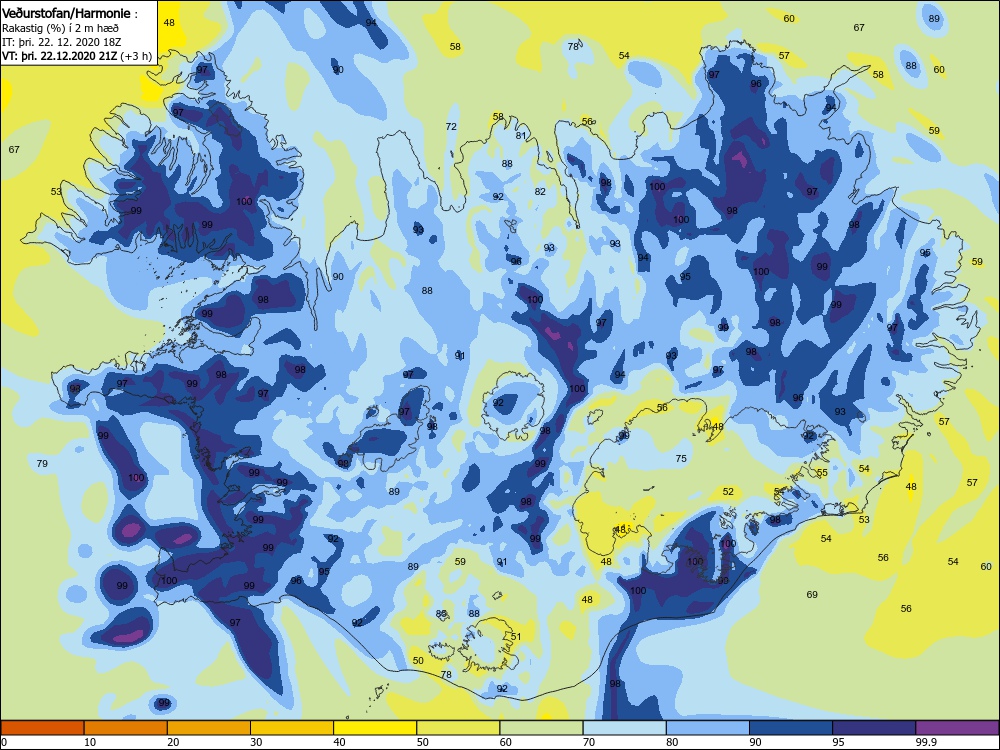Select the "50" humidity value near the south coast
The width and height of the screenshot is (1000, 750).
click(x=418, y=660)
